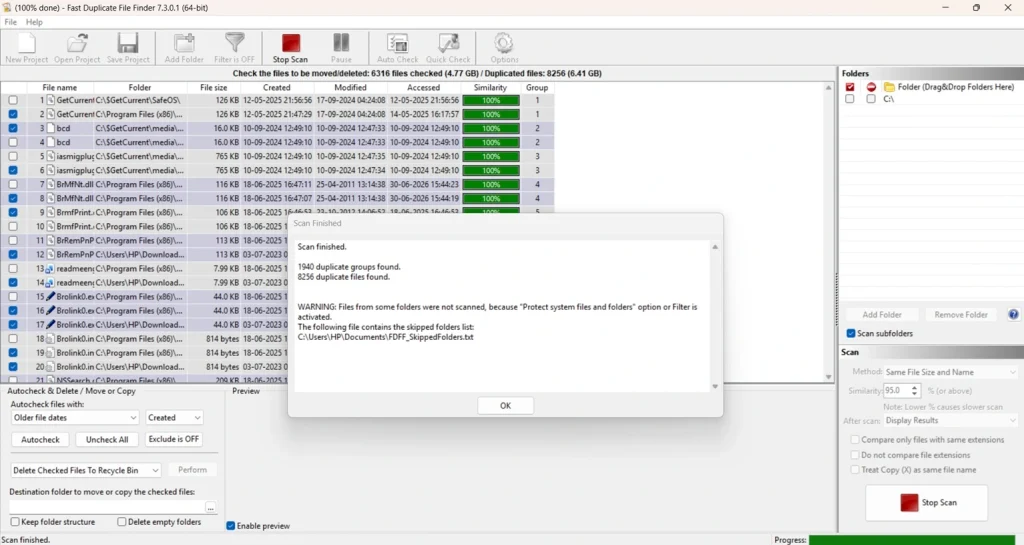The image size is (1024, 545).
Task: Click the Autocheck button
Action: click(x=40, y=439)
